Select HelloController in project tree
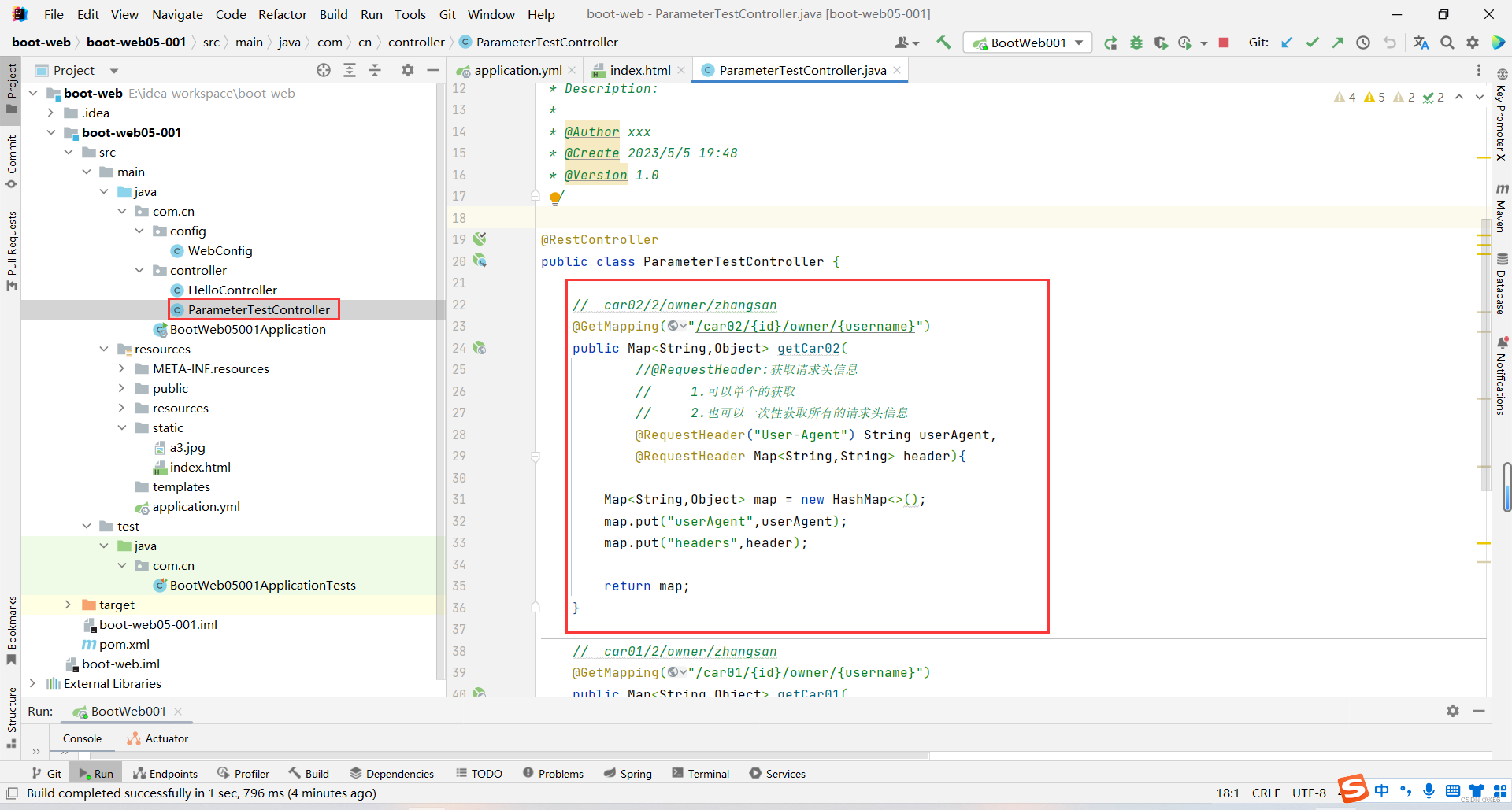The image size is (1512, 810). [232, 290]
